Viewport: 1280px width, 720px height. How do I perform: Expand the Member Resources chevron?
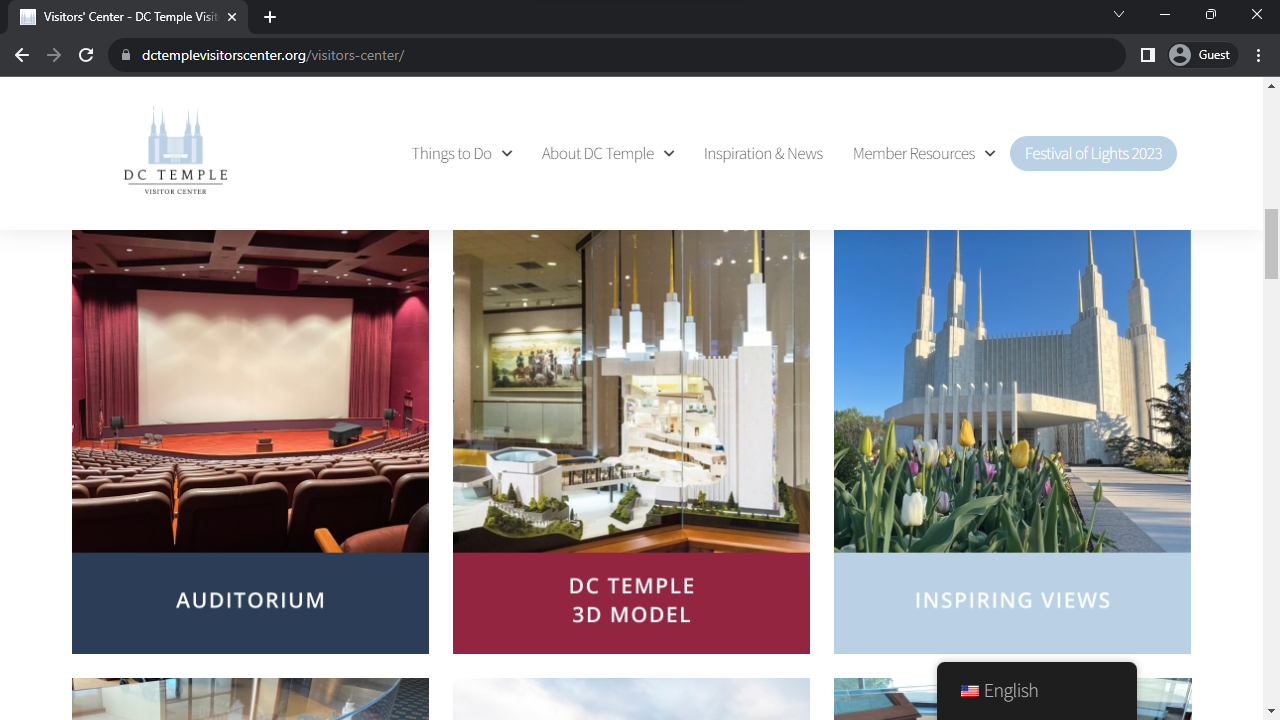pos(990,153)
